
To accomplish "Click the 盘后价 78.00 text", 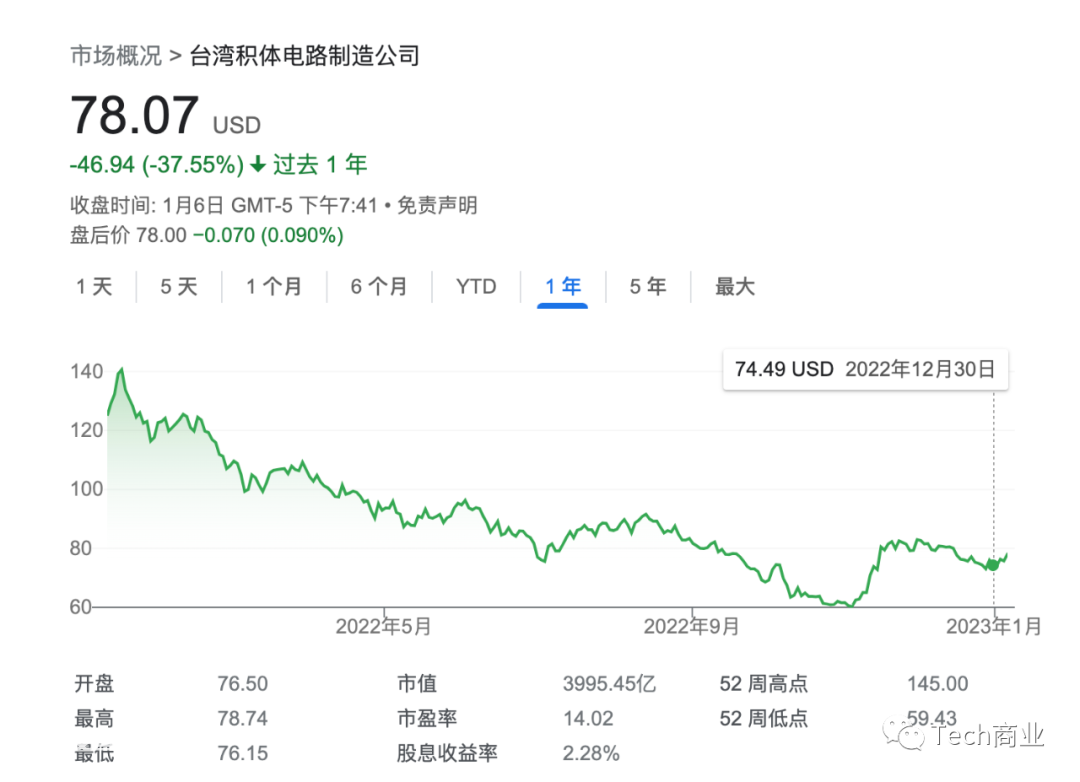I will click(x=128, y=236).
